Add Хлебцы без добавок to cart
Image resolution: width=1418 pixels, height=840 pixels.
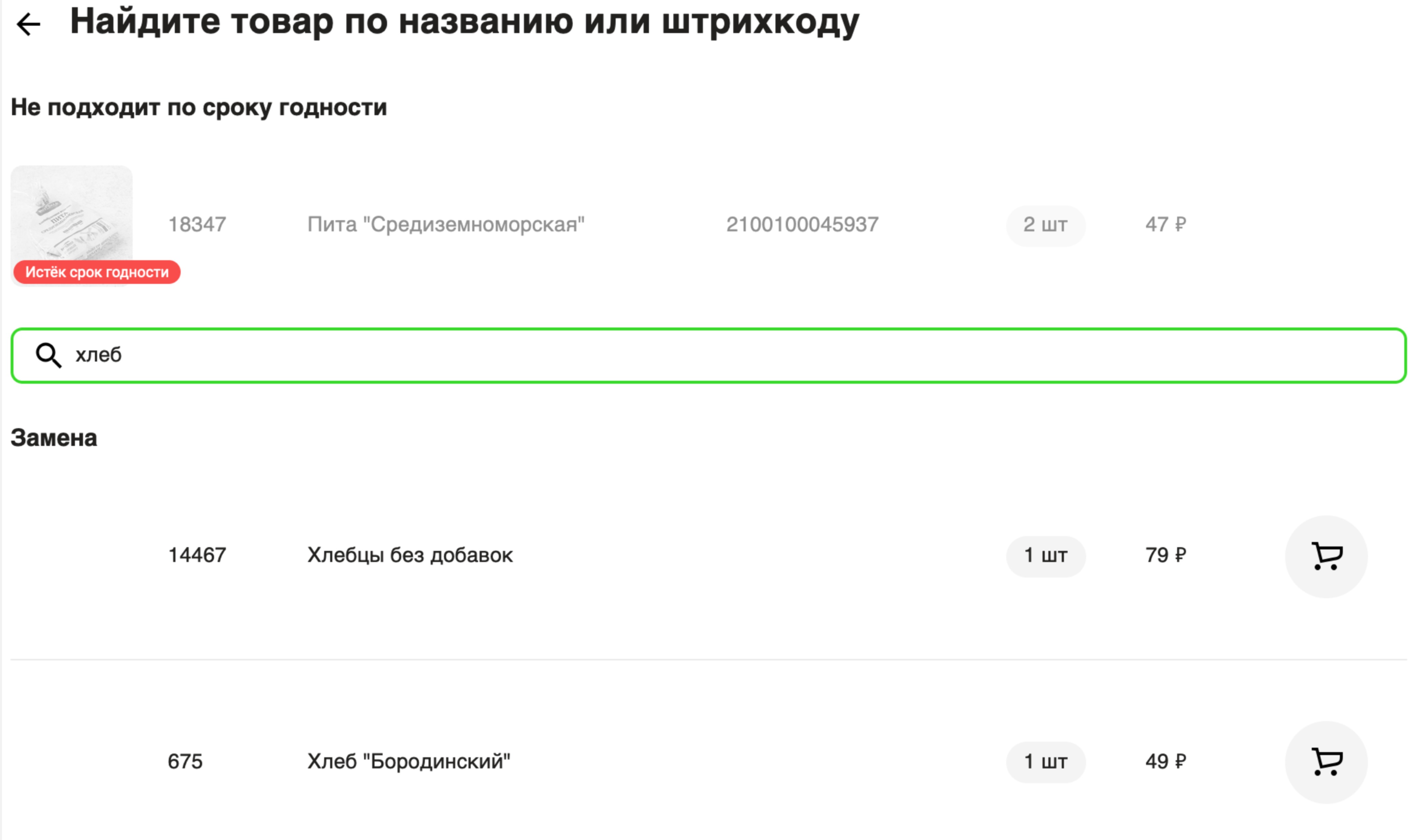1326,556
